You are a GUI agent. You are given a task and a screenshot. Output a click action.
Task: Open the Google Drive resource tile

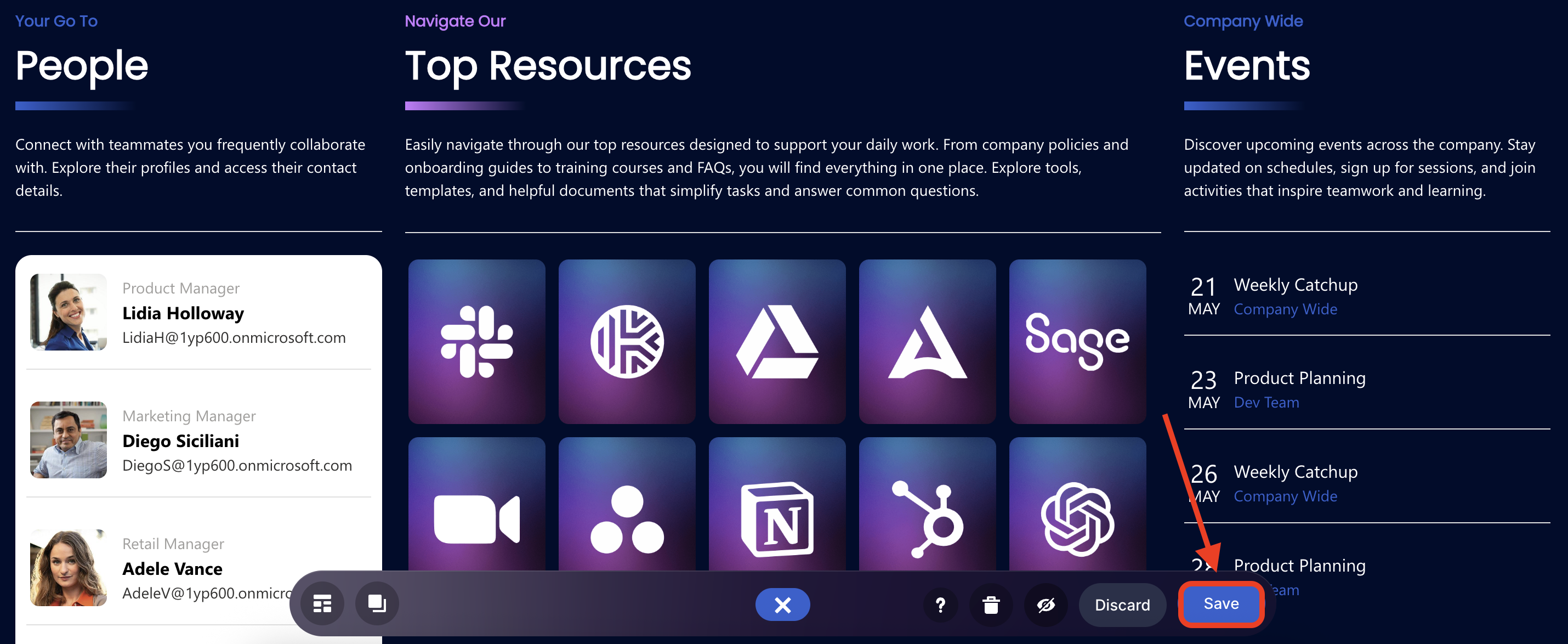(777, 341)
